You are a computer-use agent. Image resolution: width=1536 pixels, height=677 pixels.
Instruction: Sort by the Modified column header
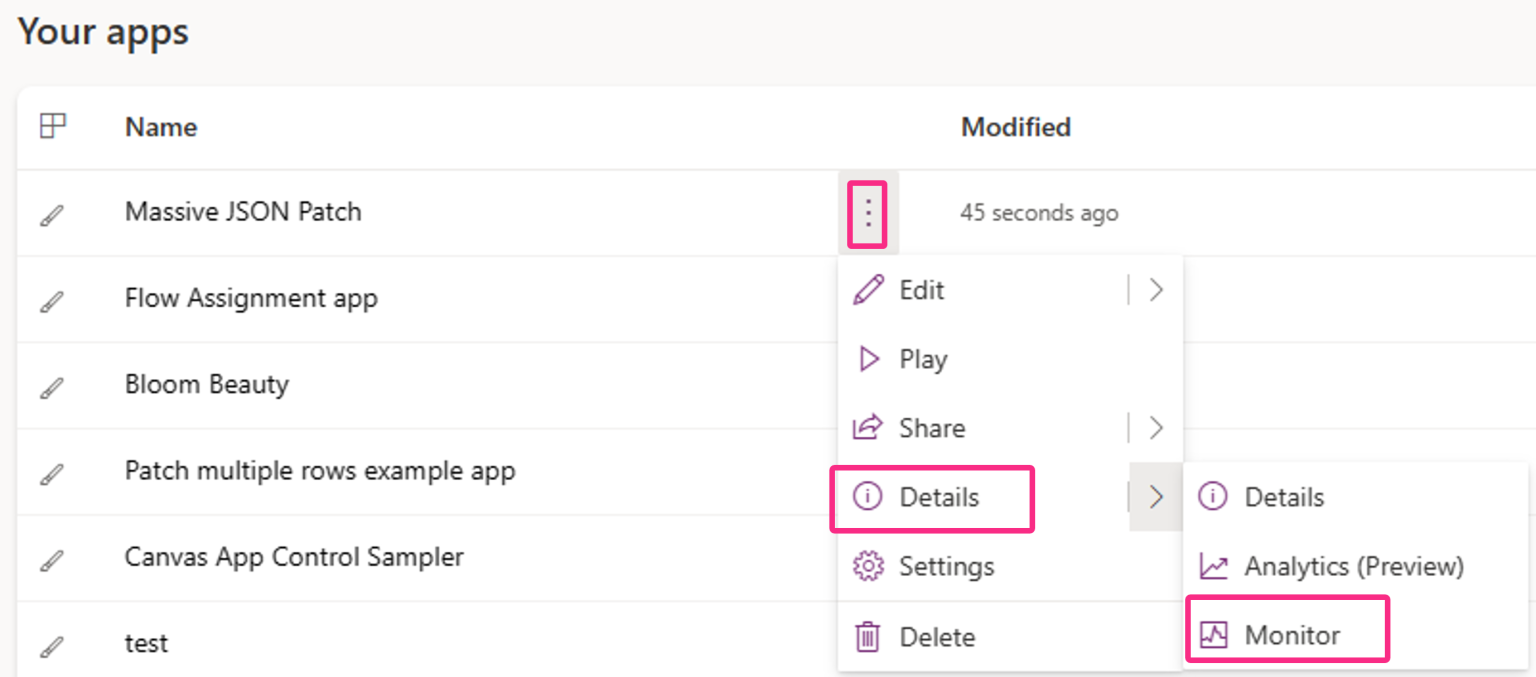[x=1016, y=126]
